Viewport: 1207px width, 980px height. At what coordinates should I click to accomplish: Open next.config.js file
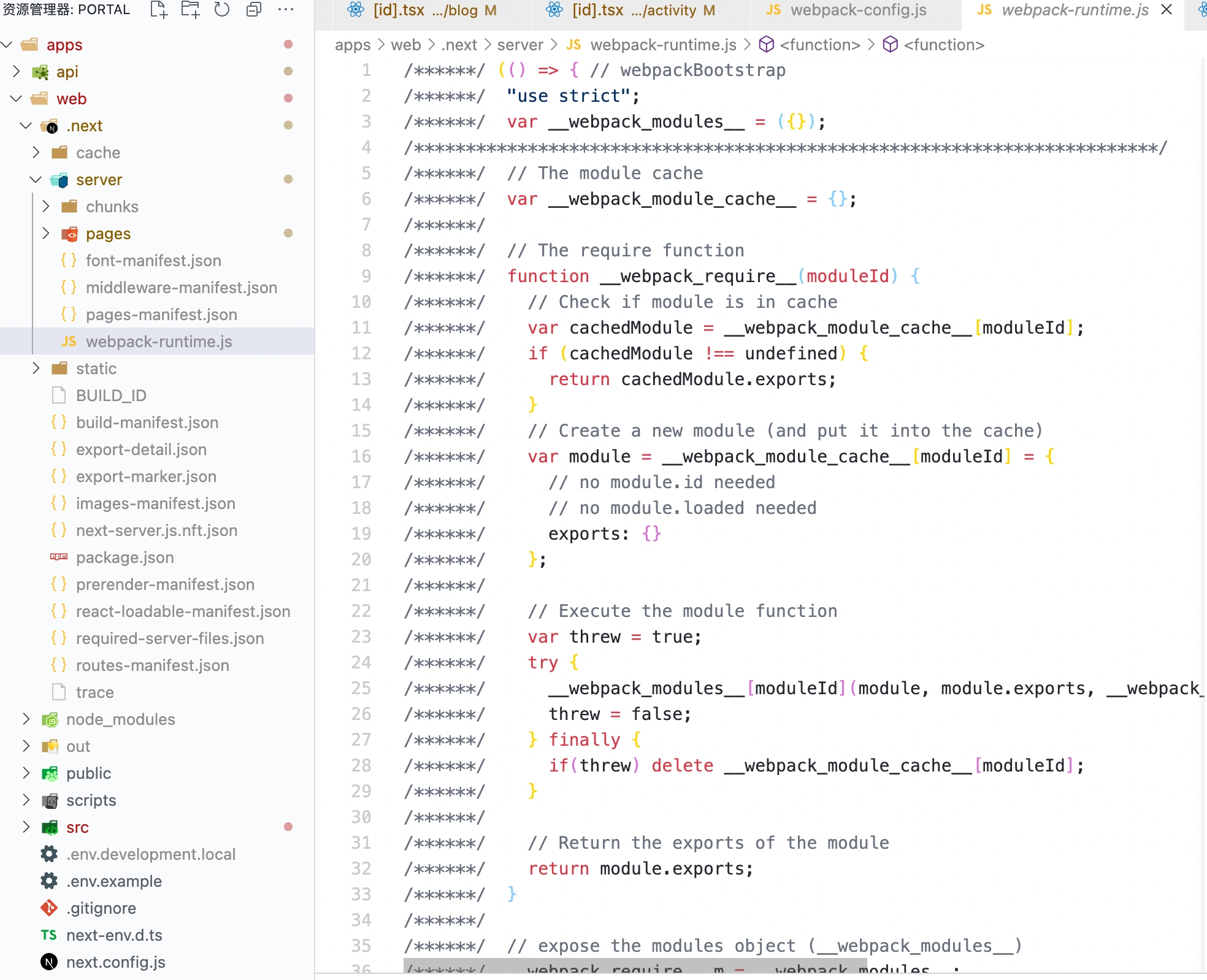157,962
